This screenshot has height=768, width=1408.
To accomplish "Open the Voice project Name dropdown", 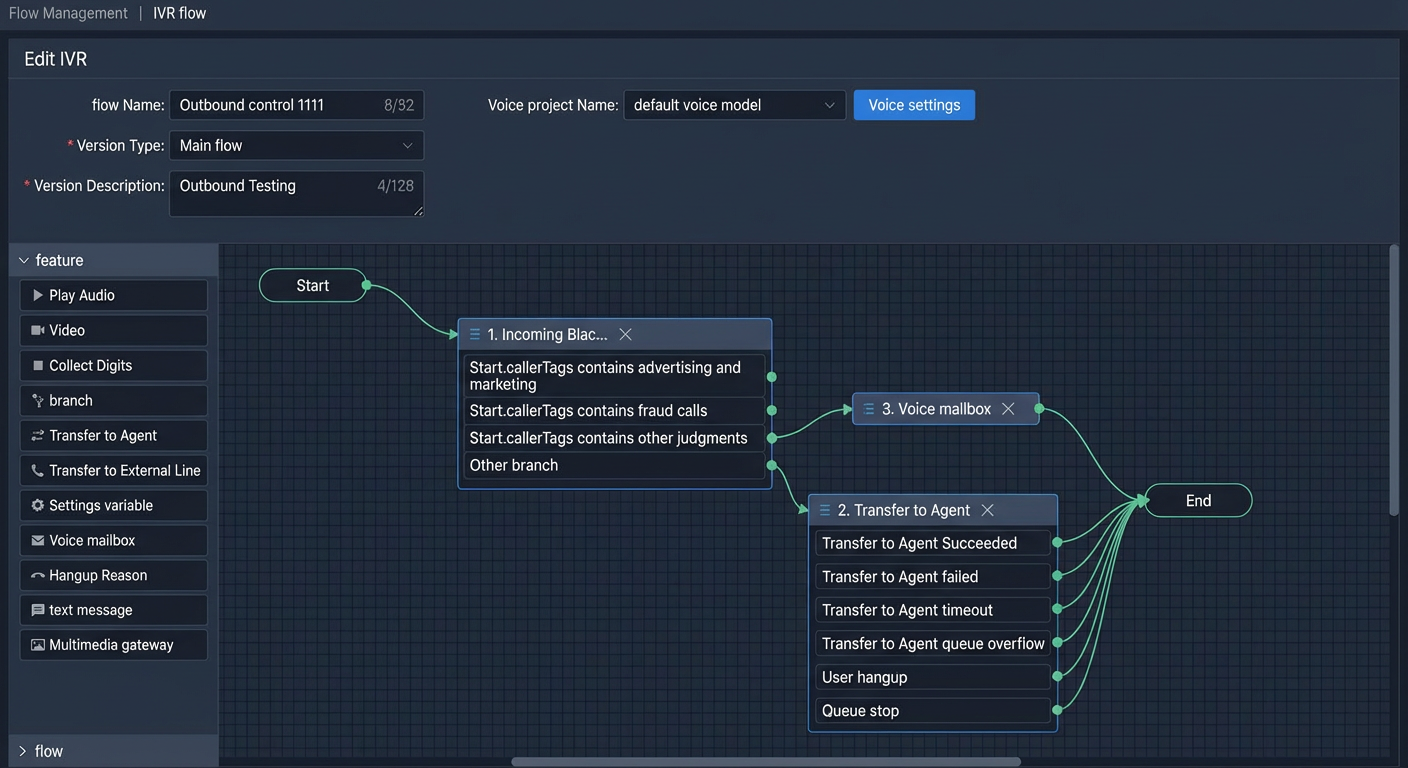I will click(735, 105).
